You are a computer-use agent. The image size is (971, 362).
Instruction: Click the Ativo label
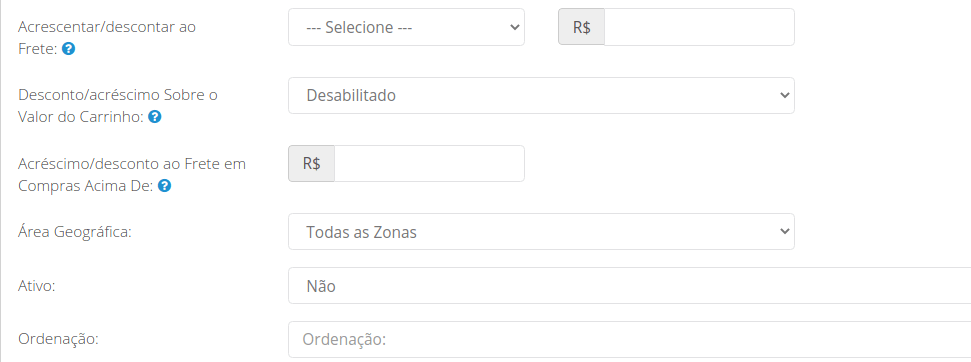(37, 286)
